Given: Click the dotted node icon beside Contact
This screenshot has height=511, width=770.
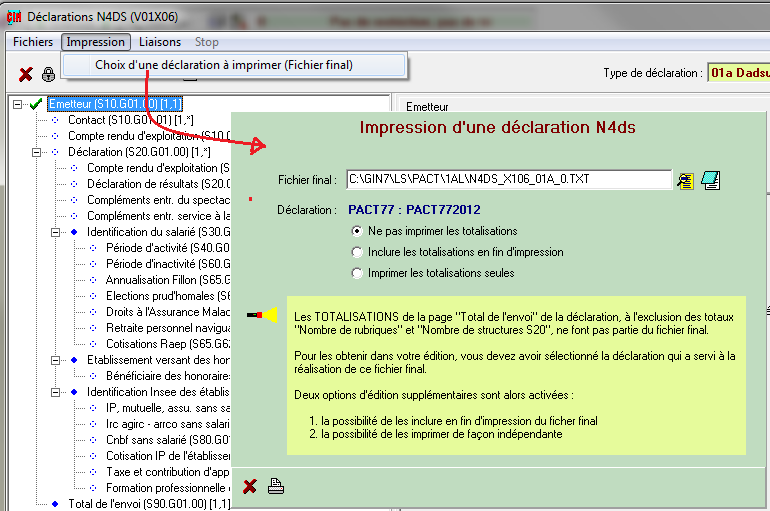Looking at the screenshot, I should tap(55, 120).
